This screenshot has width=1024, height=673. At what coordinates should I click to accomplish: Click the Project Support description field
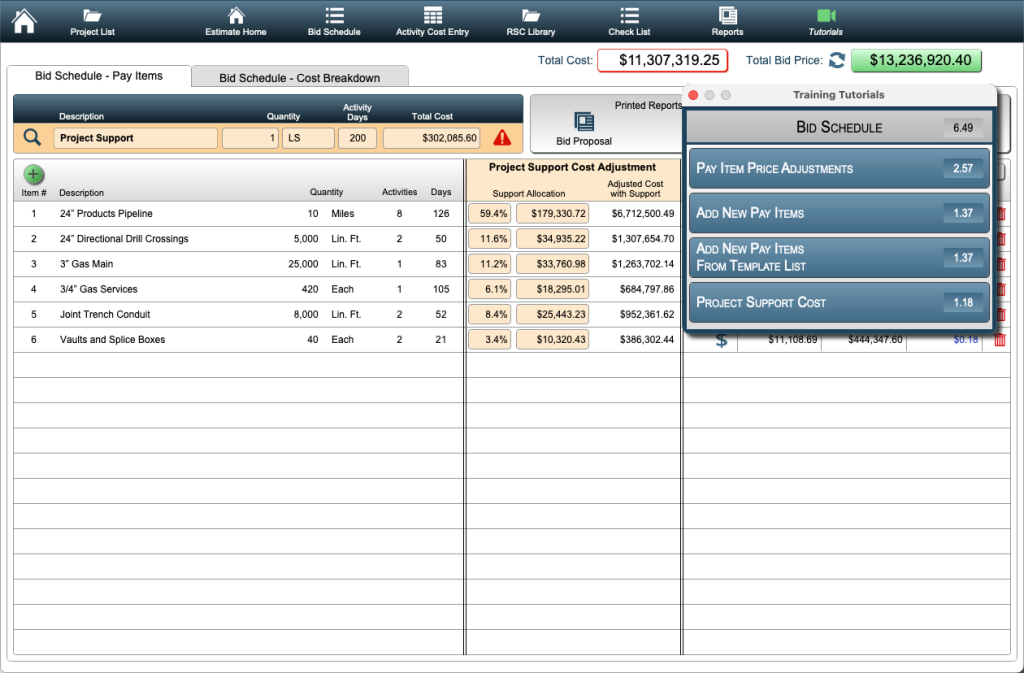click(x=135, y=138)
